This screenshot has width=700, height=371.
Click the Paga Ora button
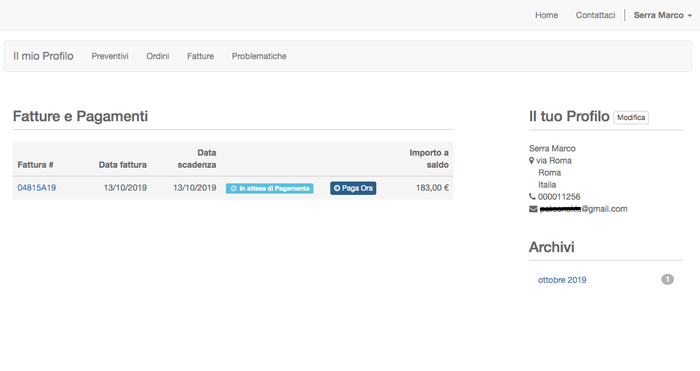coord(353,188)
